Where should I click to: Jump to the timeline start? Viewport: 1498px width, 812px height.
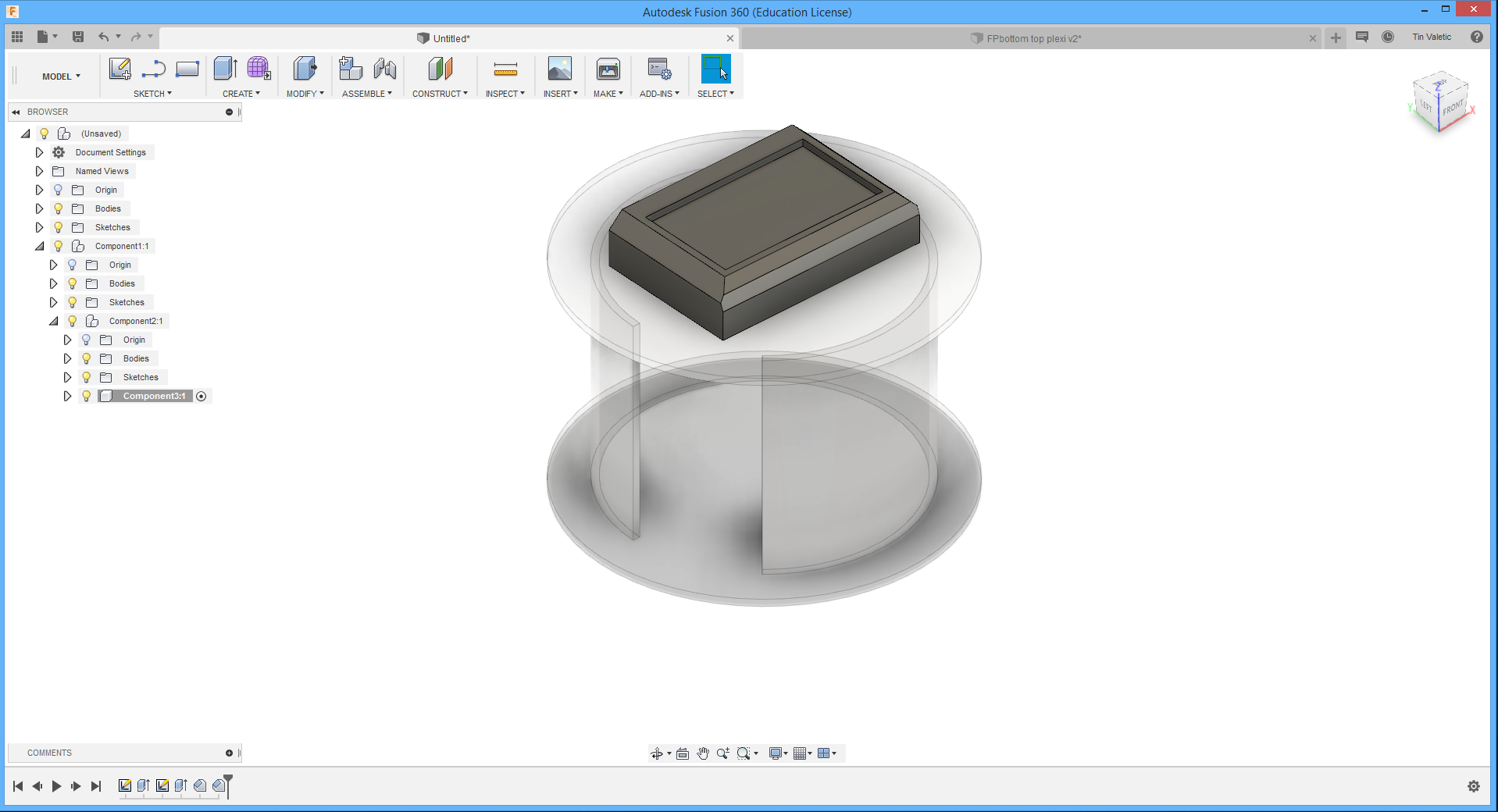pos(18,786)
